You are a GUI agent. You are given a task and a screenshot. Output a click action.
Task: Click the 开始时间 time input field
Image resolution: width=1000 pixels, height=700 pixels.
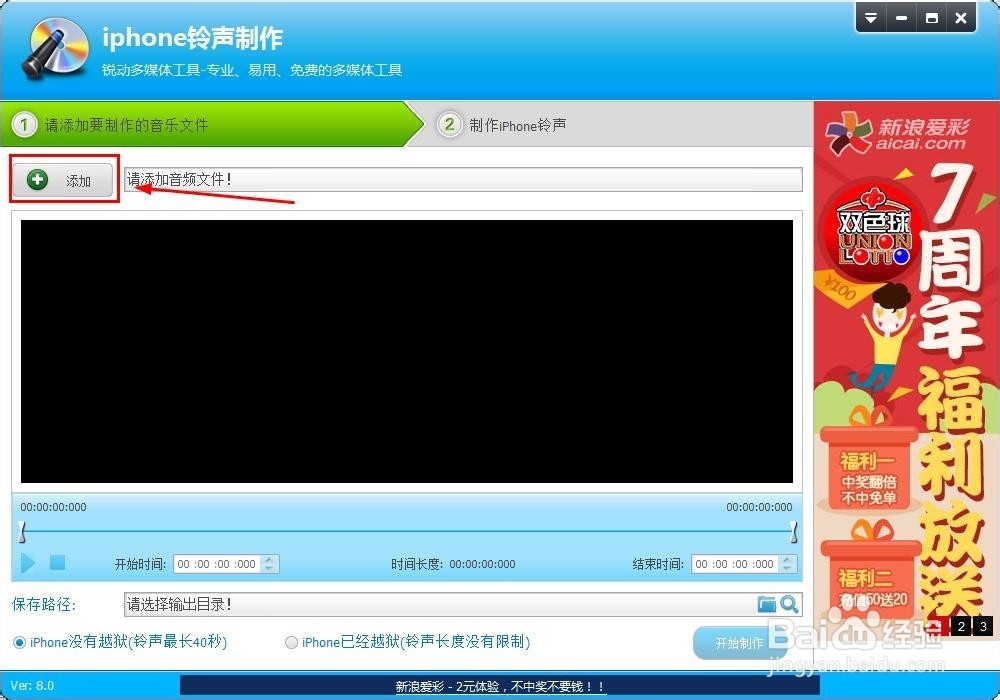pos(217,564)
